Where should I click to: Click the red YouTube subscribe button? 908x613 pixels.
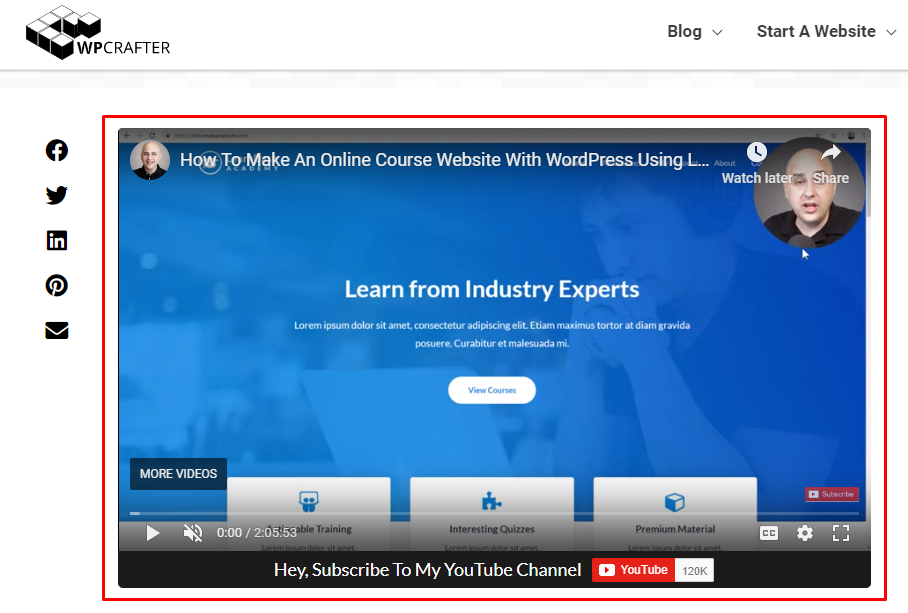coord(634,570)
